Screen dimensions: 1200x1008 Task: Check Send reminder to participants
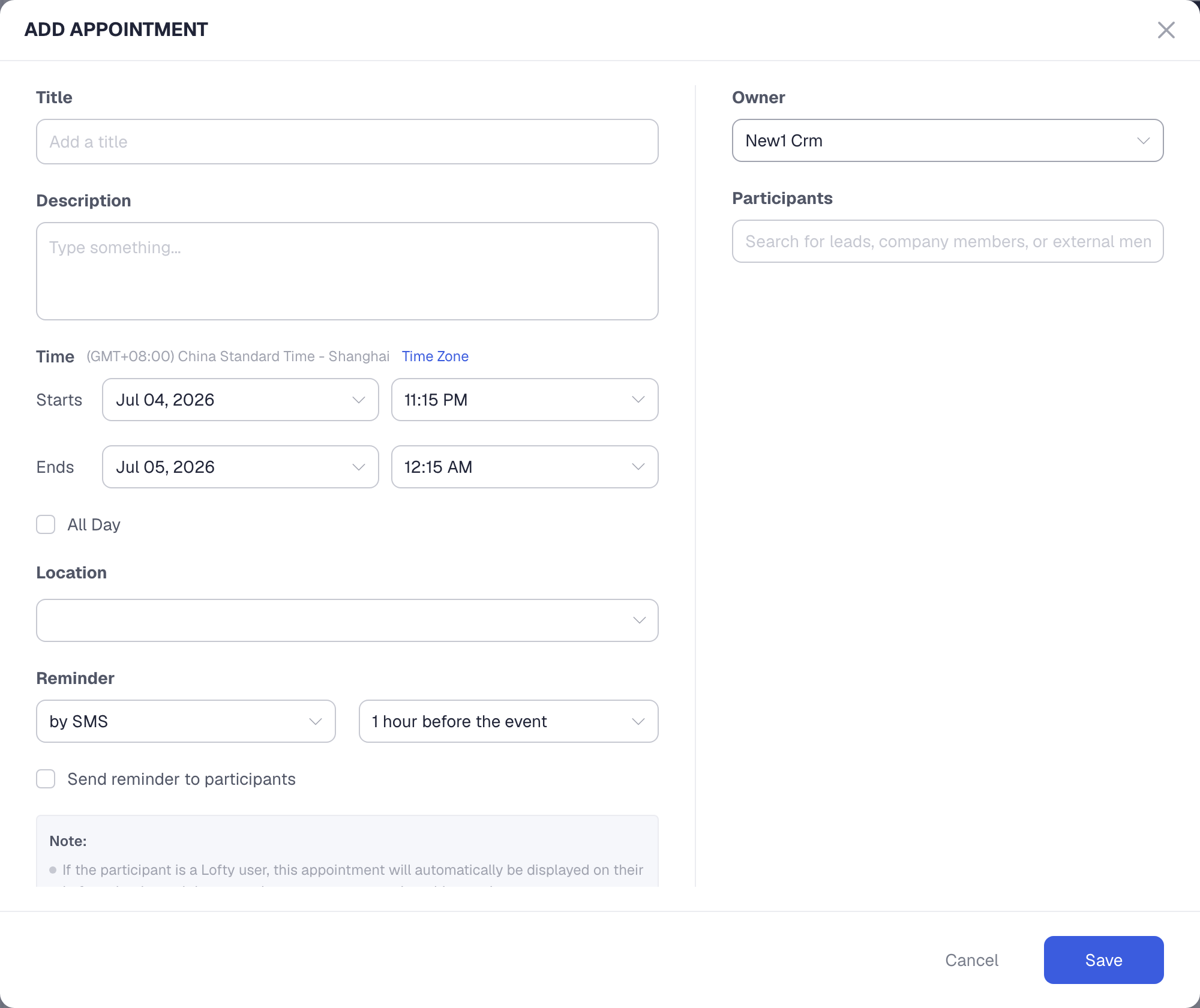[x=46, y=779]
